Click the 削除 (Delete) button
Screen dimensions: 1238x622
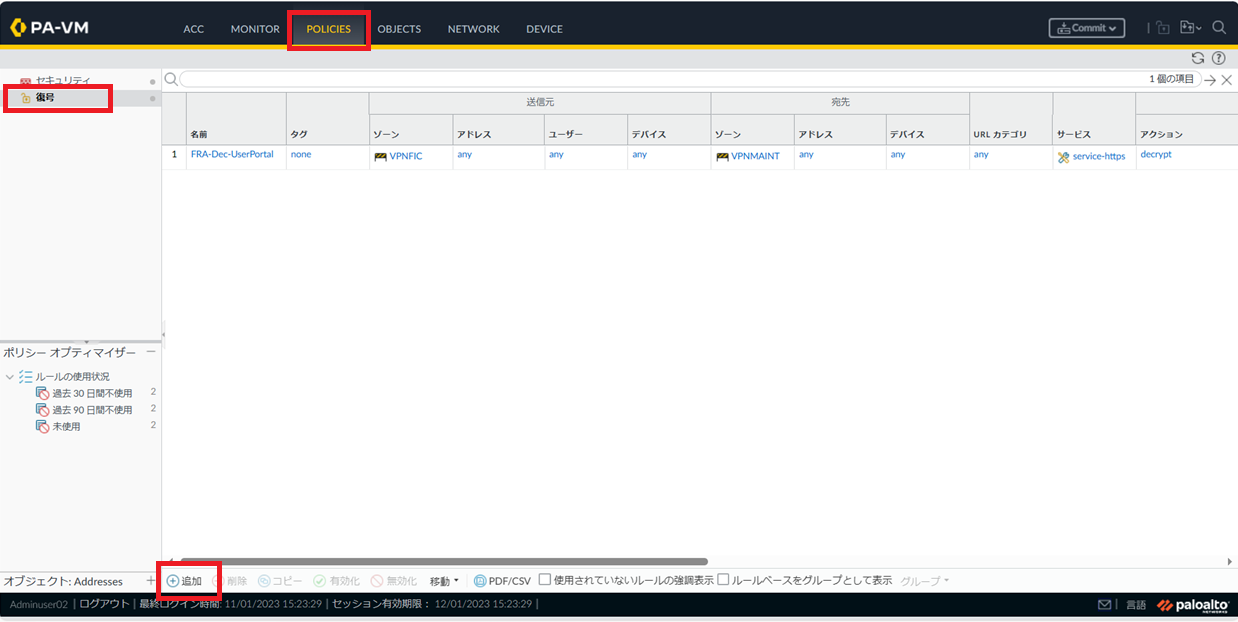(x=229, y=581)
